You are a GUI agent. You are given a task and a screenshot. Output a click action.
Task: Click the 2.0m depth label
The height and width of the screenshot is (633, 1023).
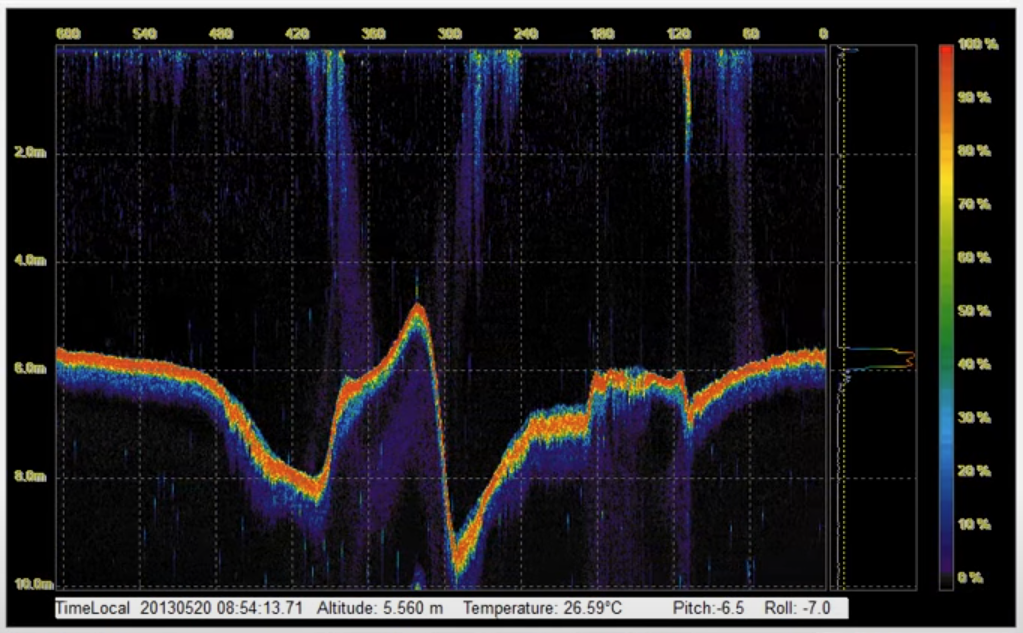point(30,153)
